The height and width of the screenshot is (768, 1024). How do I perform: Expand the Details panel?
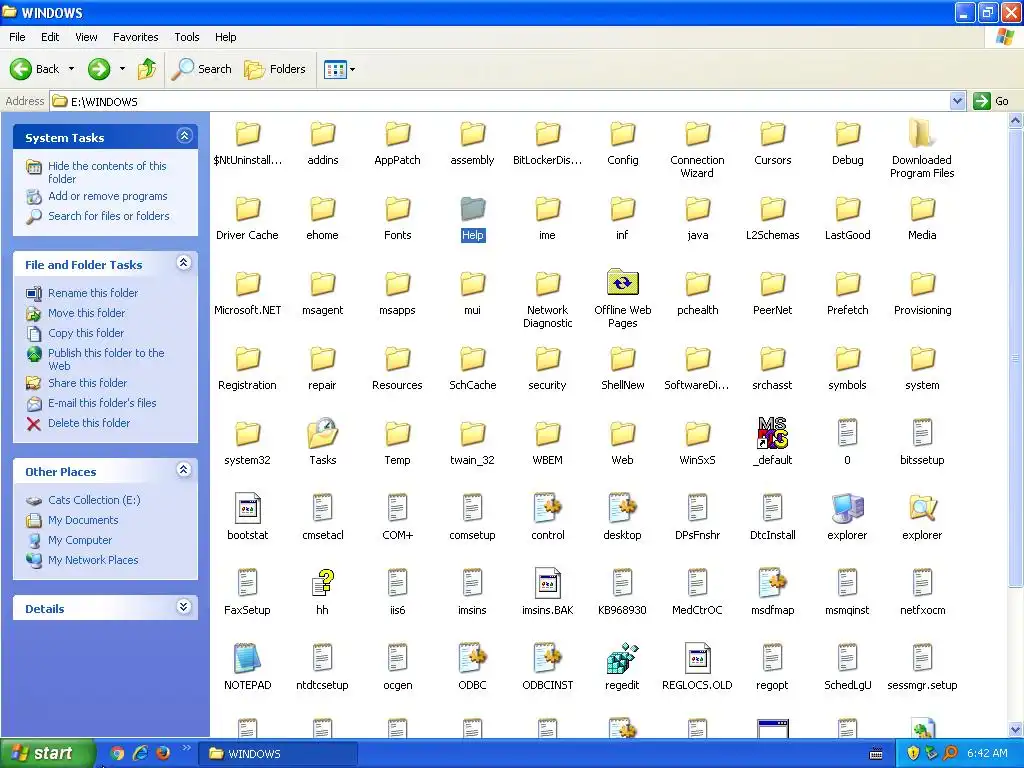pyautogui.click(x=184, y=607)
